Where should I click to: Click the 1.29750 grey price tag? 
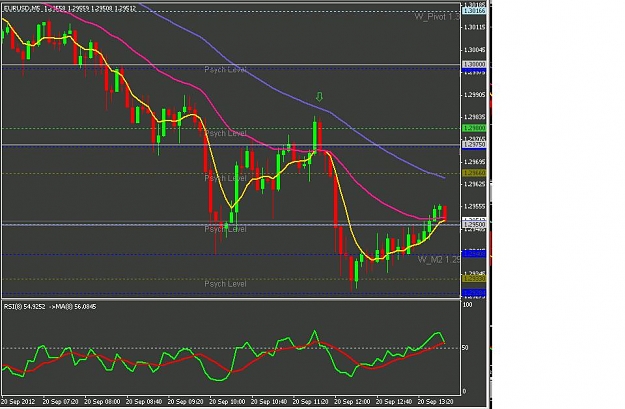point(474,144)
